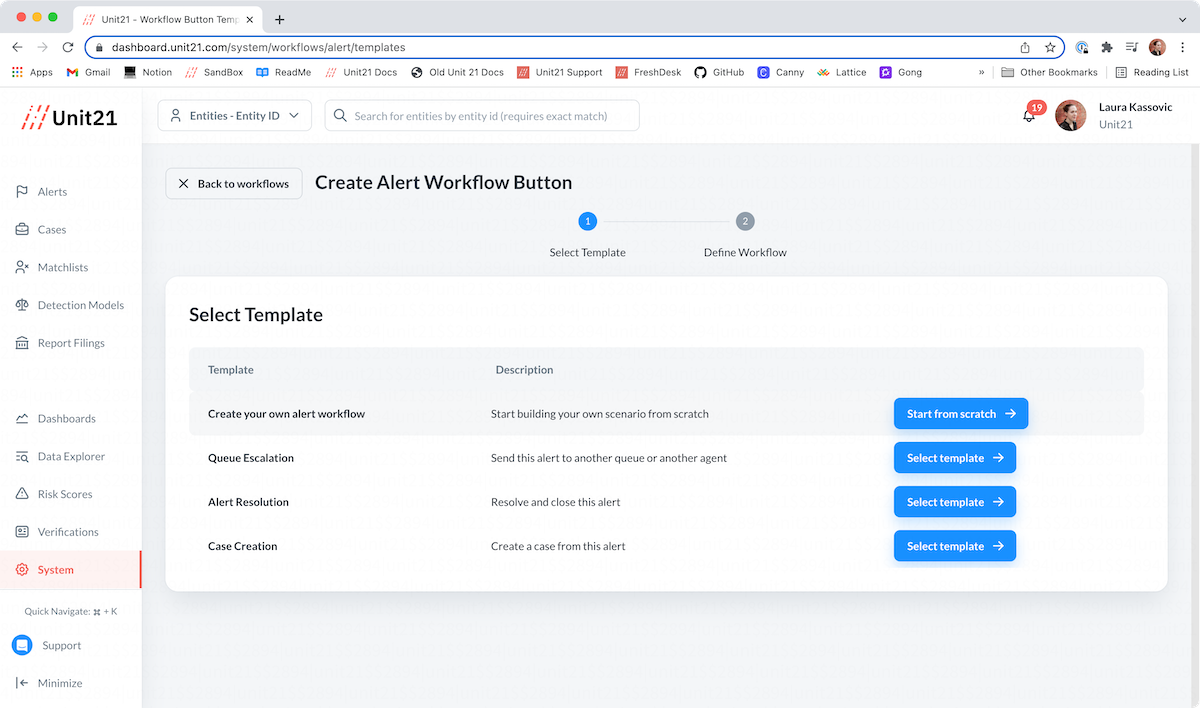This screenshot has height=708, width=1200.
Task: Click 'Queue Escalation' template name
Action: click(x=251, y=458)
